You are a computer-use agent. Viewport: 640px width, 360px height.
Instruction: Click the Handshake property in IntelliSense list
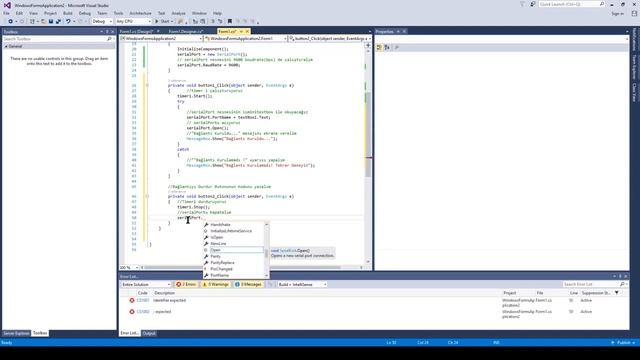(x=220, y=224)
